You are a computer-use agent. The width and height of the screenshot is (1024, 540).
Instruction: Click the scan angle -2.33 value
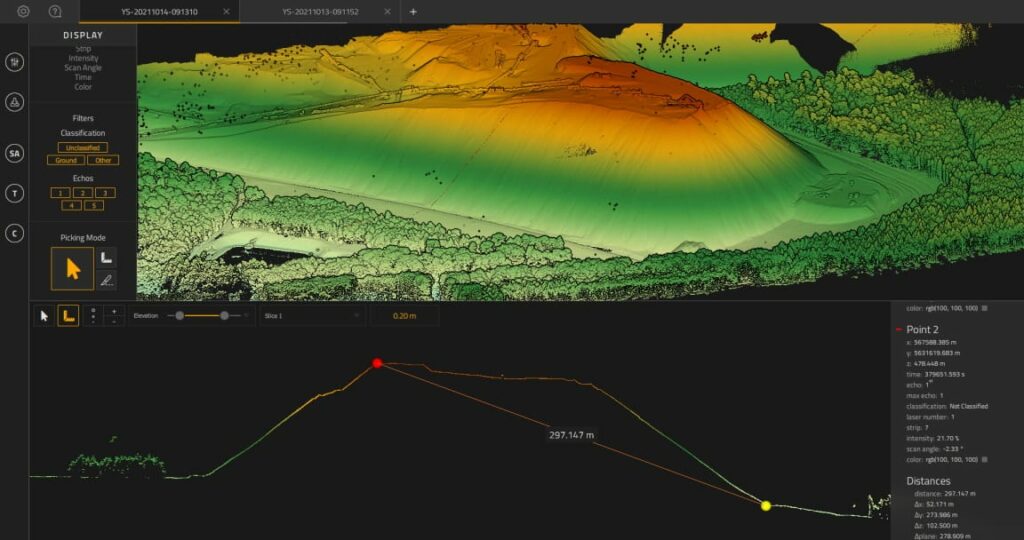(x=953, y=449)
